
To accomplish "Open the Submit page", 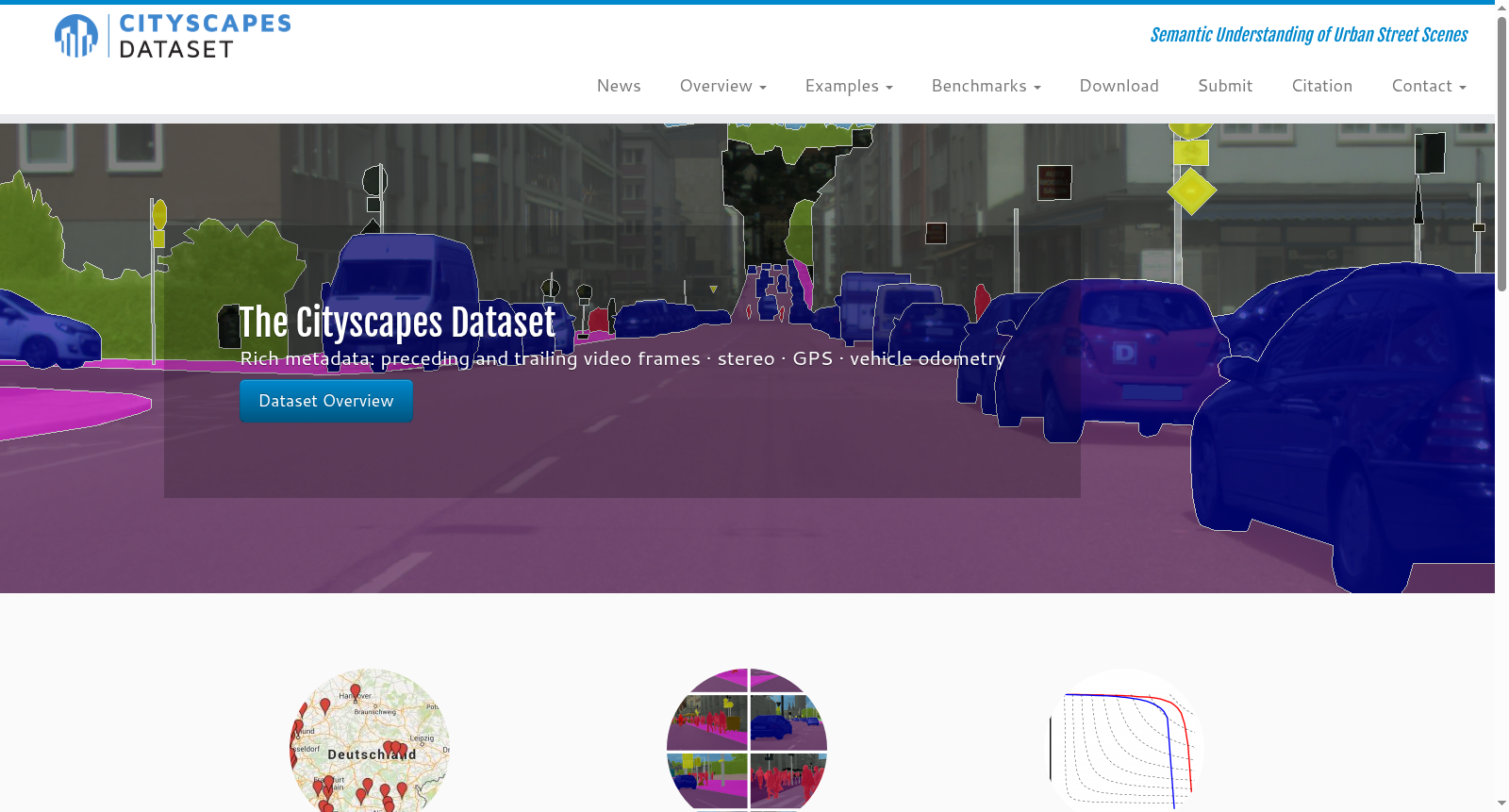I will (1225, 86).
